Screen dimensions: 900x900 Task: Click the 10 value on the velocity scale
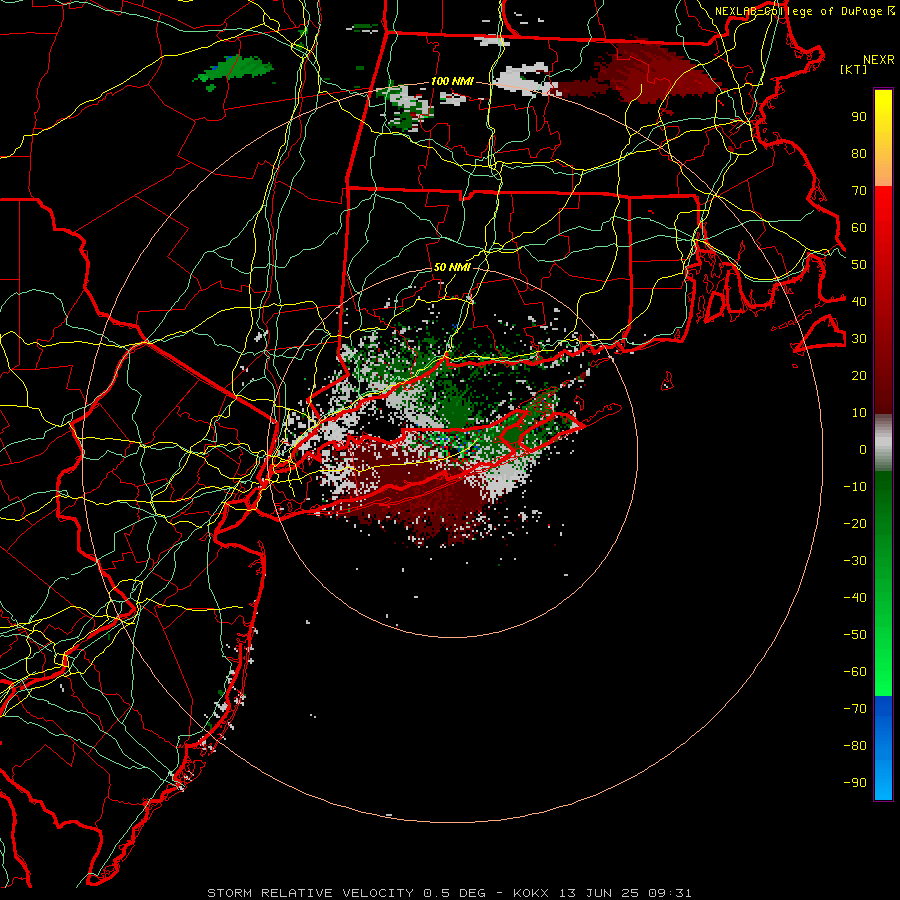859,413
